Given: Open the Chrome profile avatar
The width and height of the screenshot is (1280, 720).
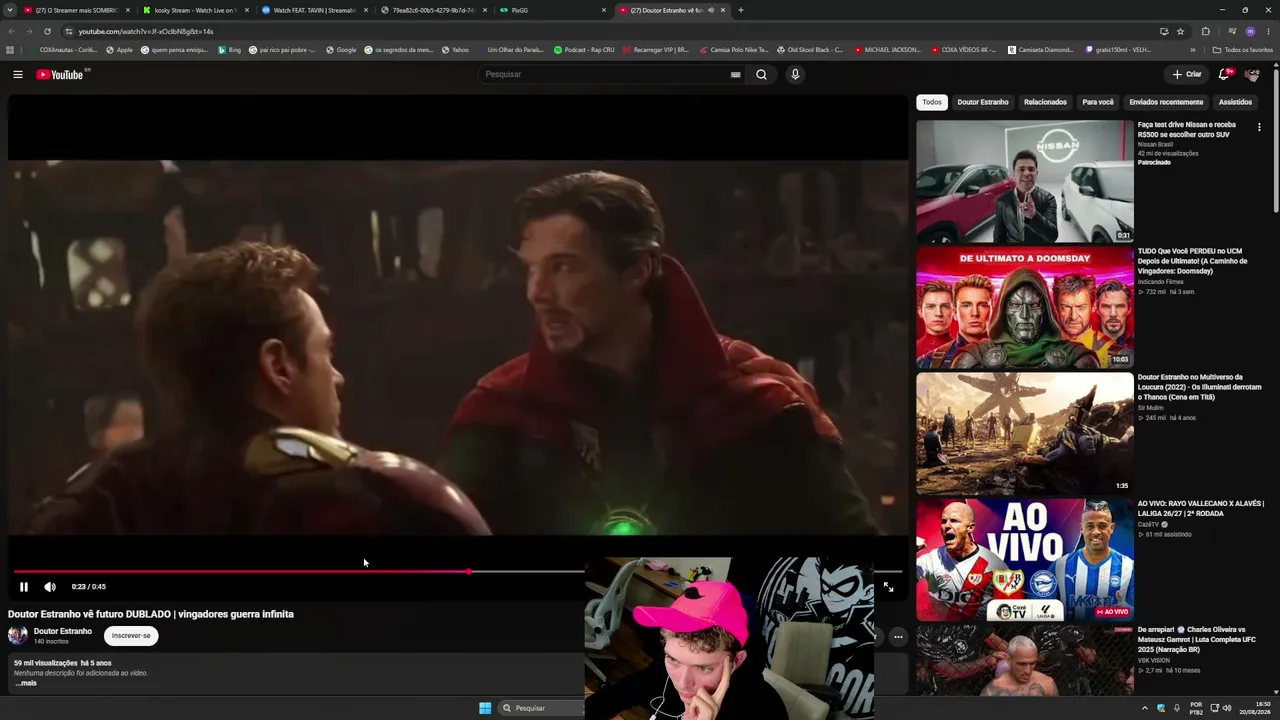Looking at the screenshot, I should pos(1250,31).
